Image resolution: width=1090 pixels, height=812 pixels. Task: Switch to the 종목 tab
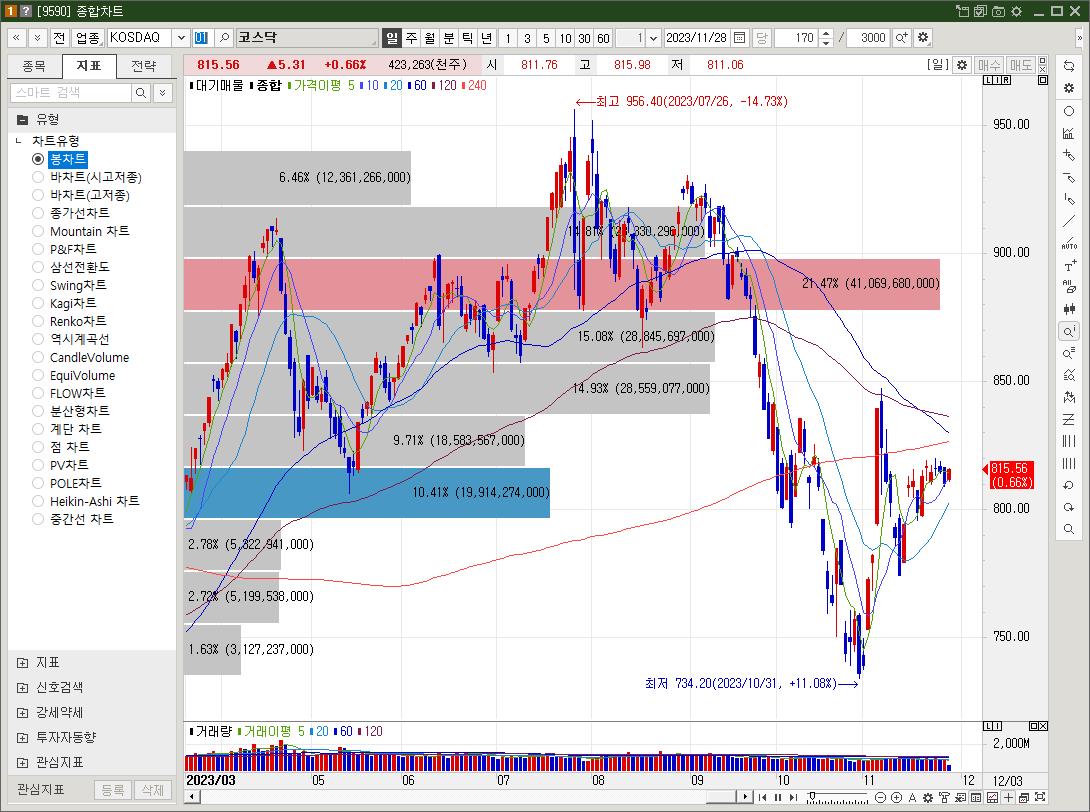[x=34, y=66]
